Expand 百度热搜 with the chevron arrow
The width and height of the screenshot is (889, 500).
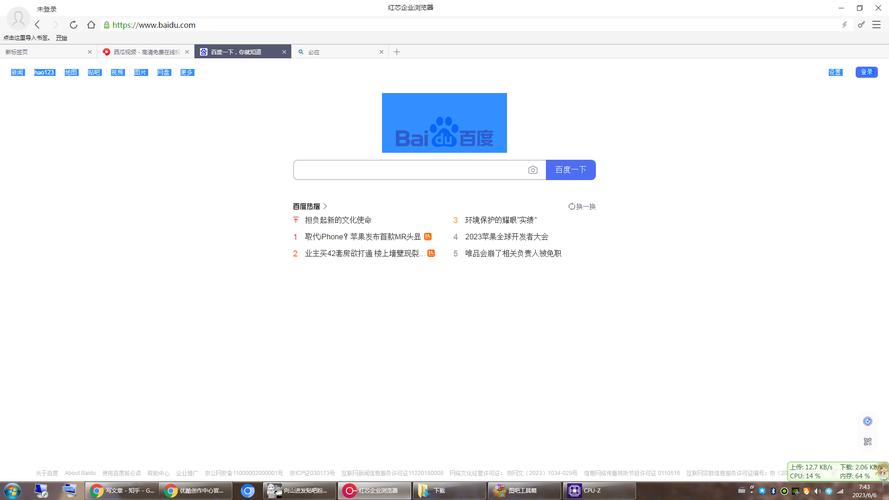click(326, 206)
